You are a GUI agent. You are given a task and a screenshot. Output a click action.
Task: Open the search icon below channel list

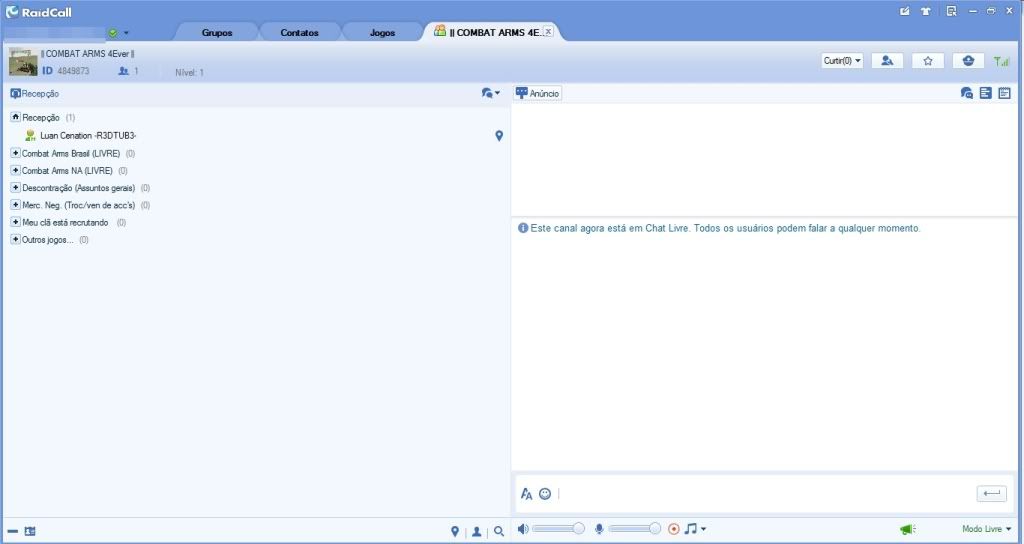click(499, 532)
